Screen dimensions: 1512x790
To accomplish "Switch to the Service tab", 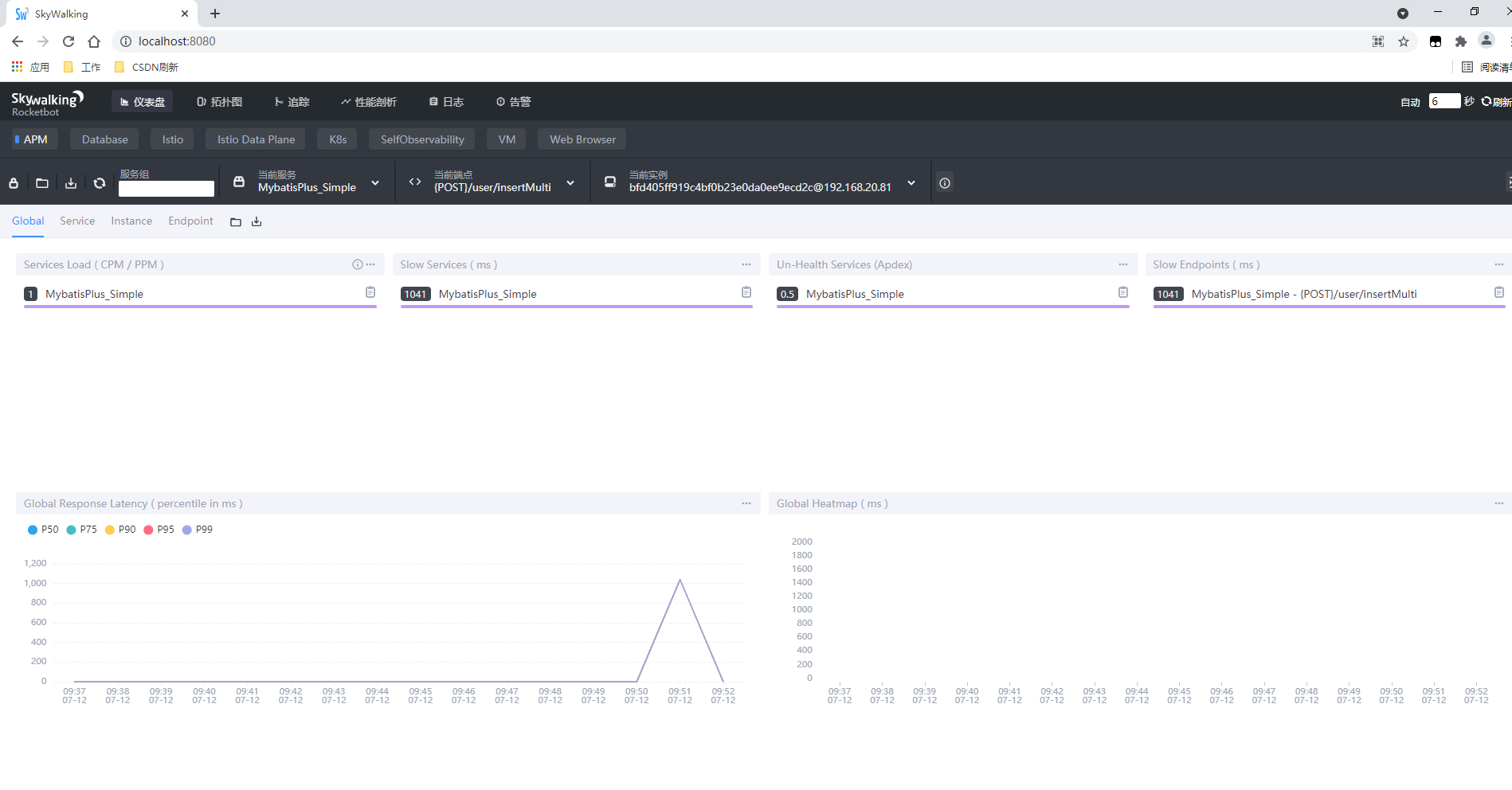I will 77,221.
